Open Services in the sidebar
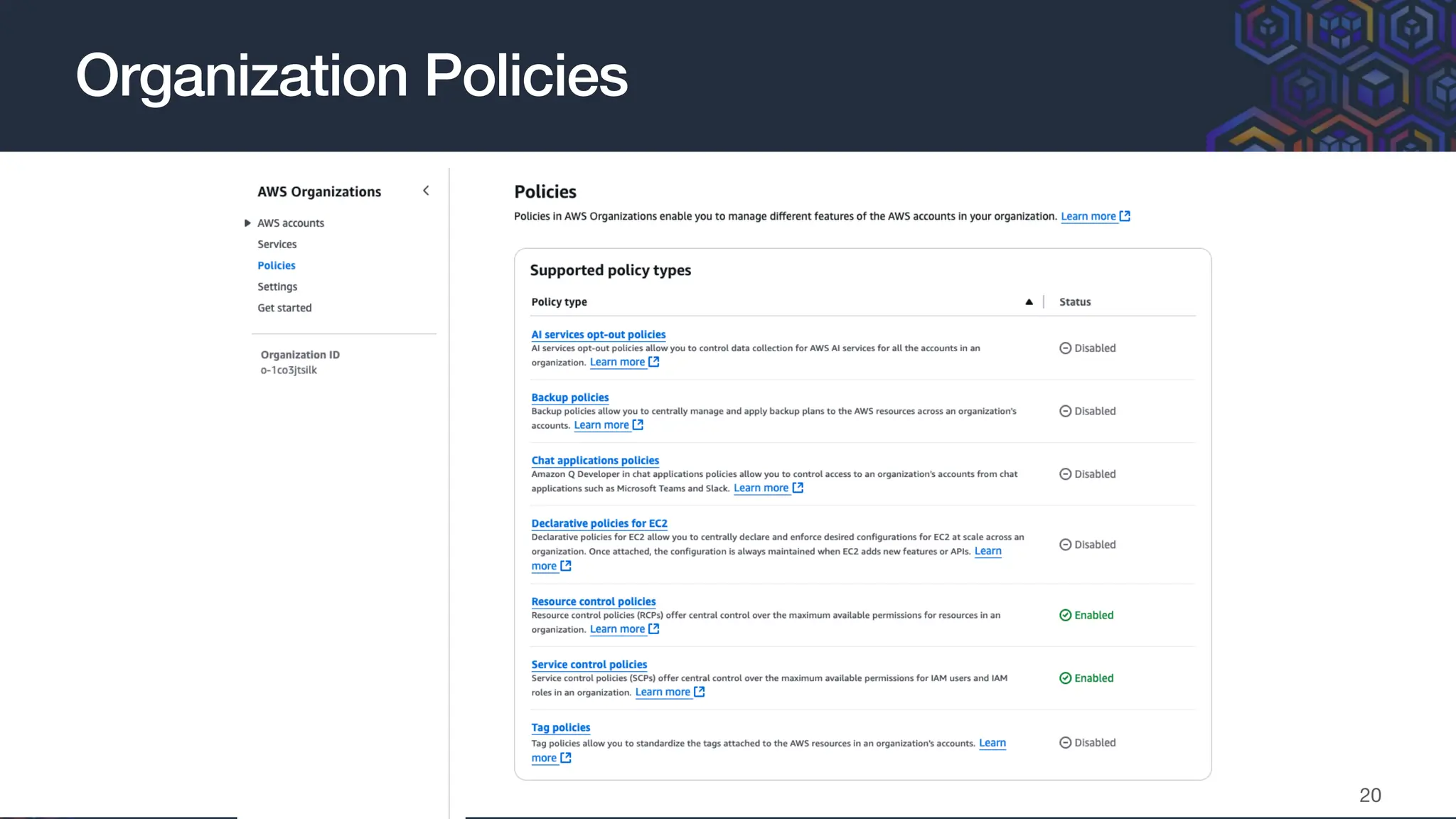This screenshot has width=1456, height=819. coord(277,245)
